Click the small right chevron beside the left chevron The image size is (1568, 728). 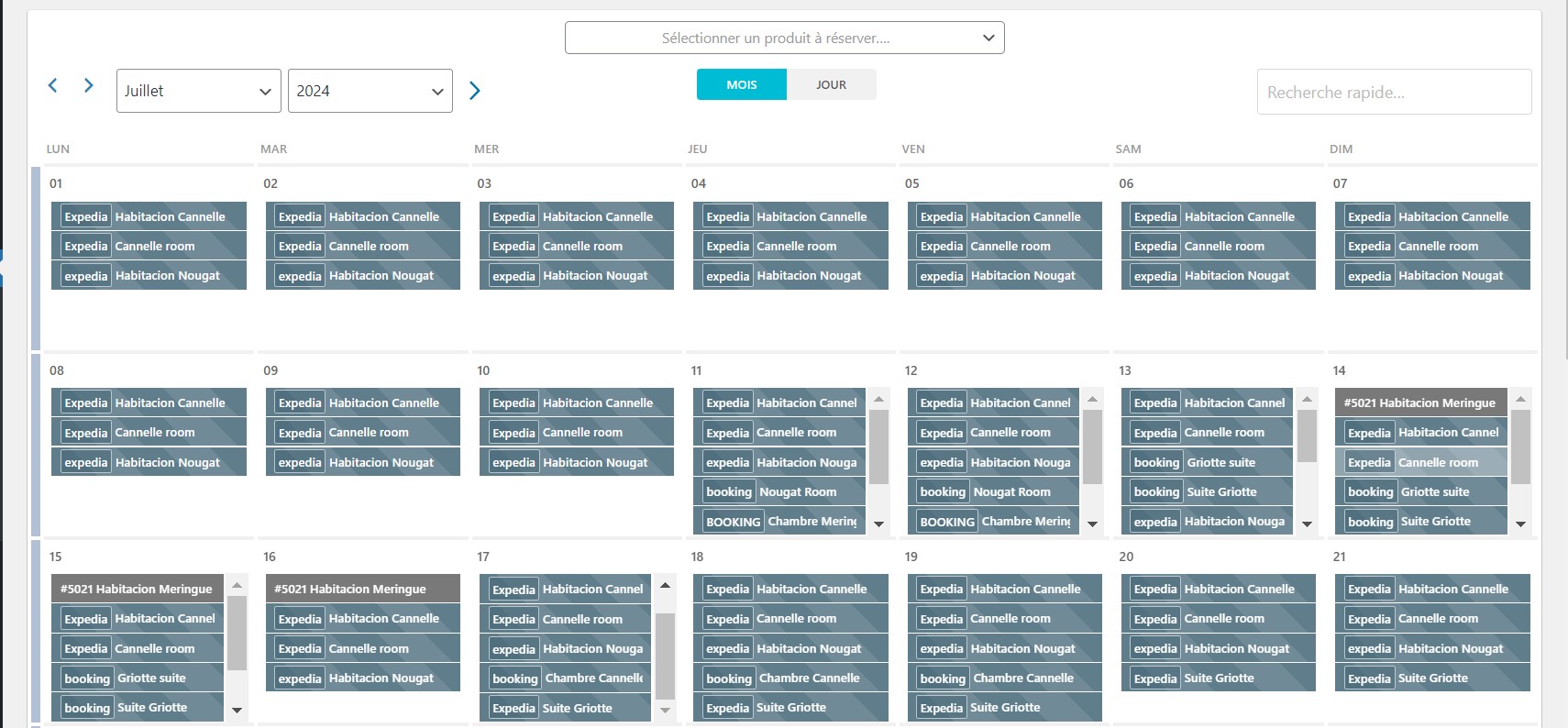(89, 85)
